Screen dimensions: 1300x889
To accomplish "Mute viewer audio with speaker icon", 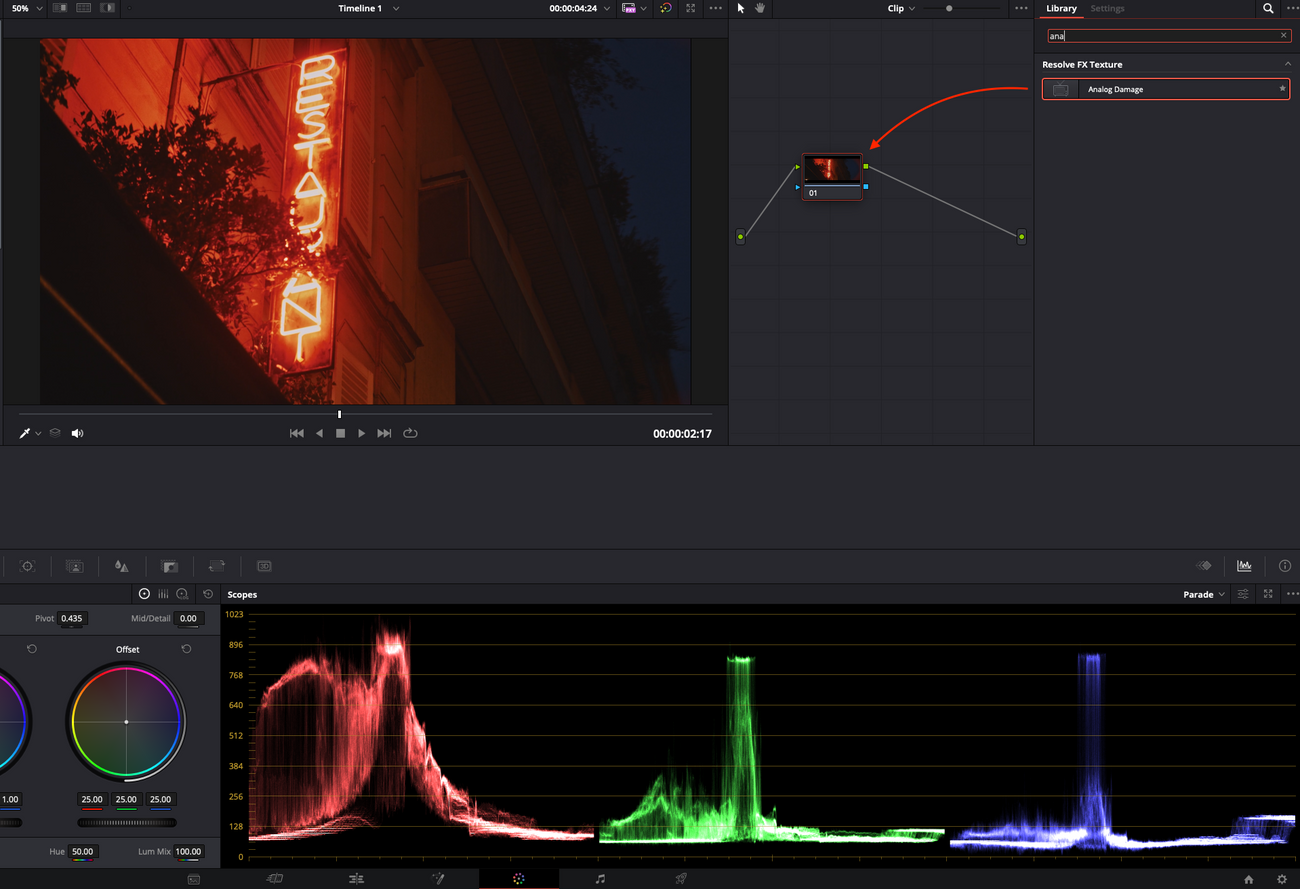I will coord(77,433).
